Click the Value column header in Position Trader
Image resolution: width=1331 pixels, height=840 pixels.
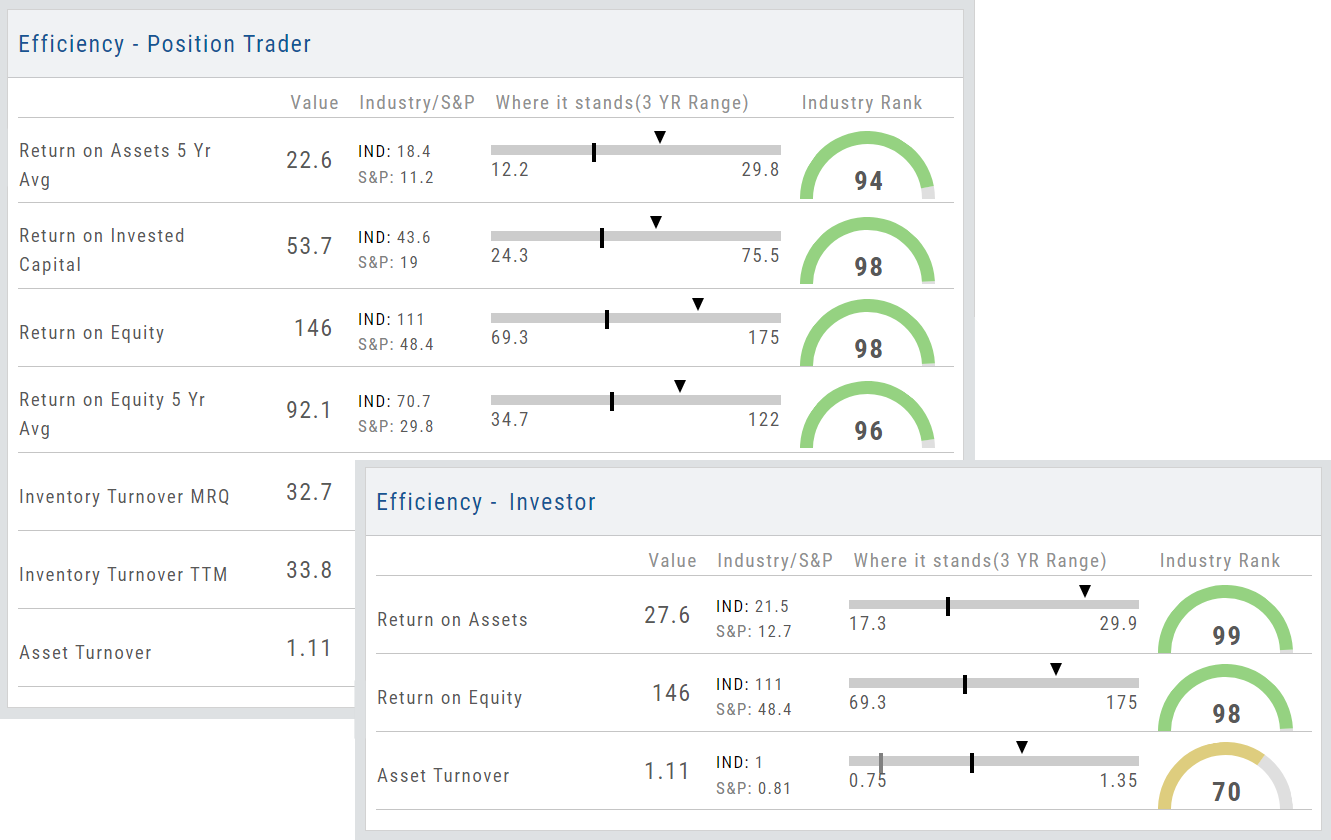(x=314, y=103)
